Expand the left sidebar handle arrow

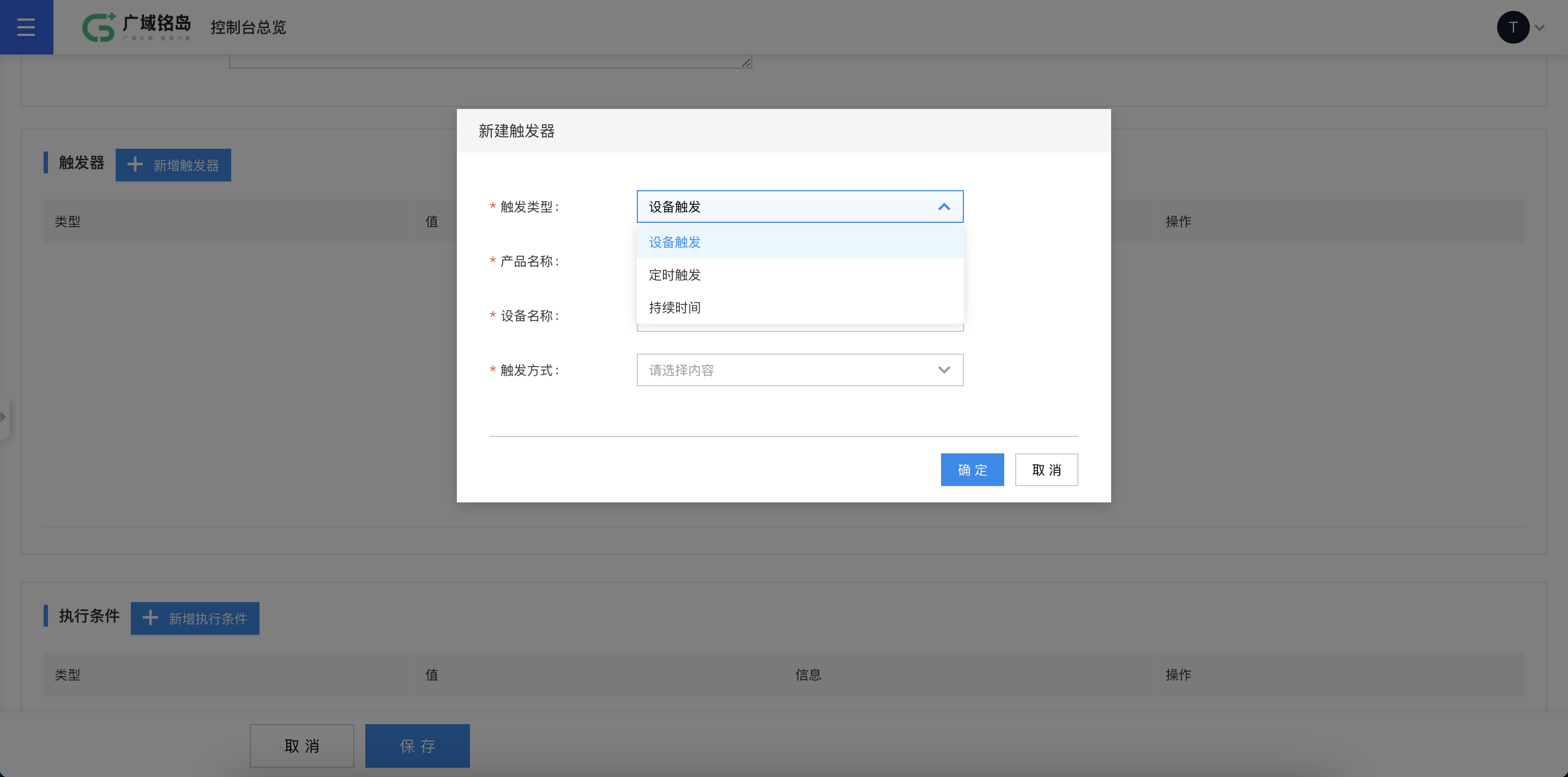coord(4,417)
